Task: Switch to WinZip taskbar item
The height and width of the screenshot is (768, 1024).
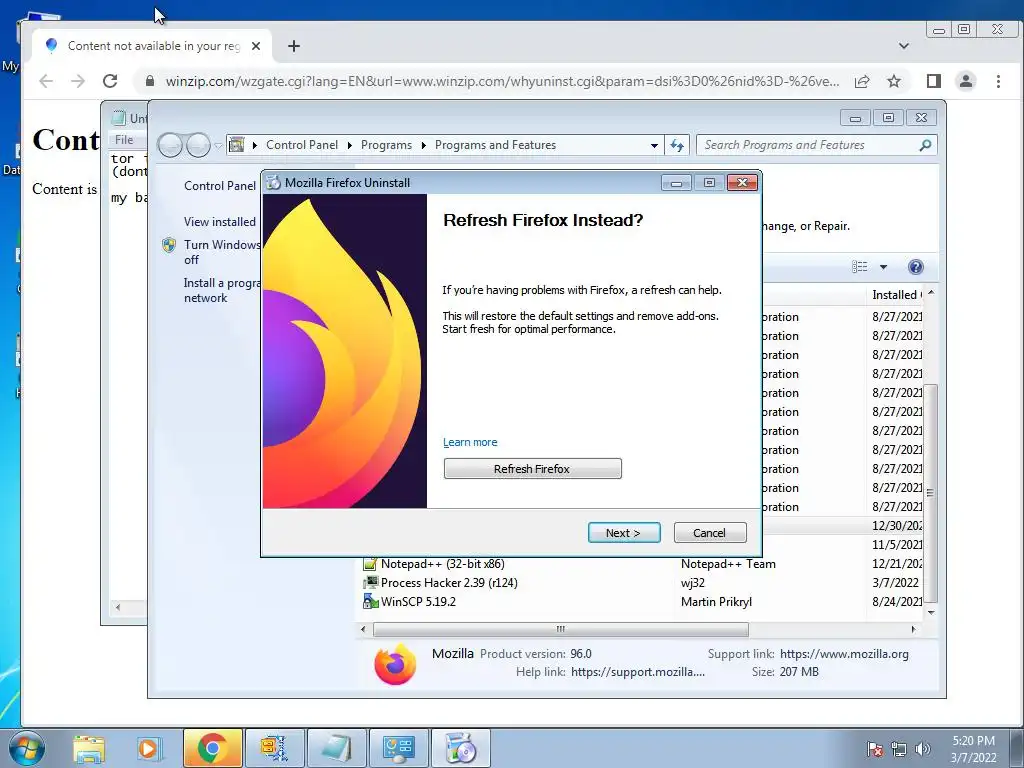Action: (274, 748)
